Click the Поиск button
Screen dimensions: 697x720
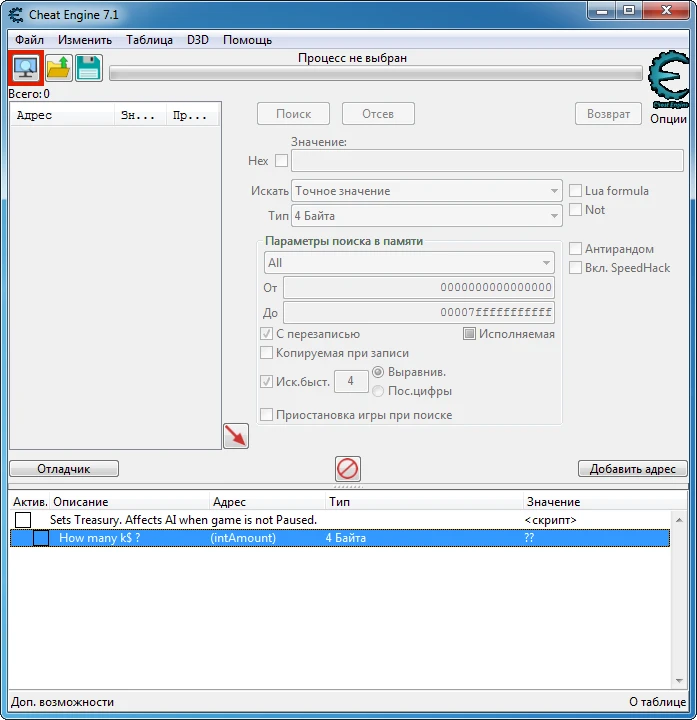(293, 113)
